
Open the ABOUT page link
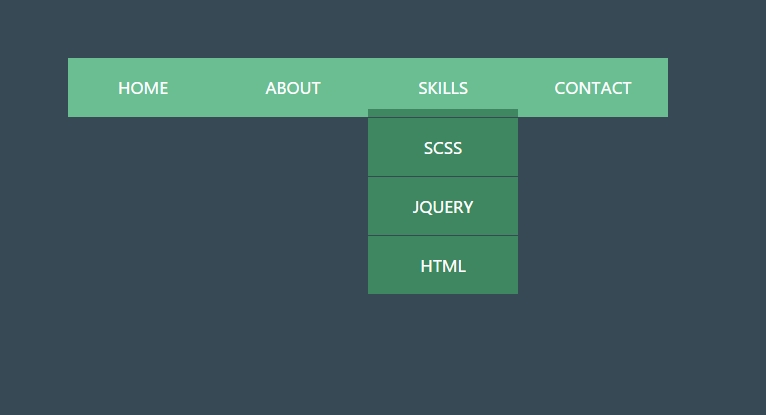[x=293, y=88]
